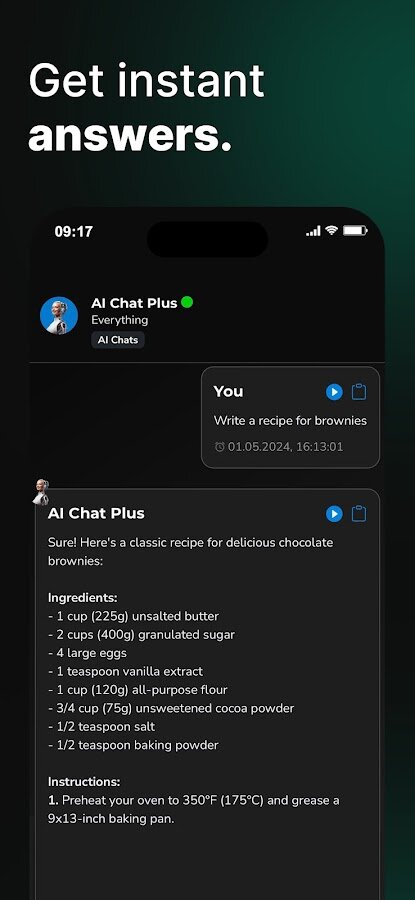Tap the cellular signal bars icon
The height and width of the screenshot is (900, 415).
(313, 231)
